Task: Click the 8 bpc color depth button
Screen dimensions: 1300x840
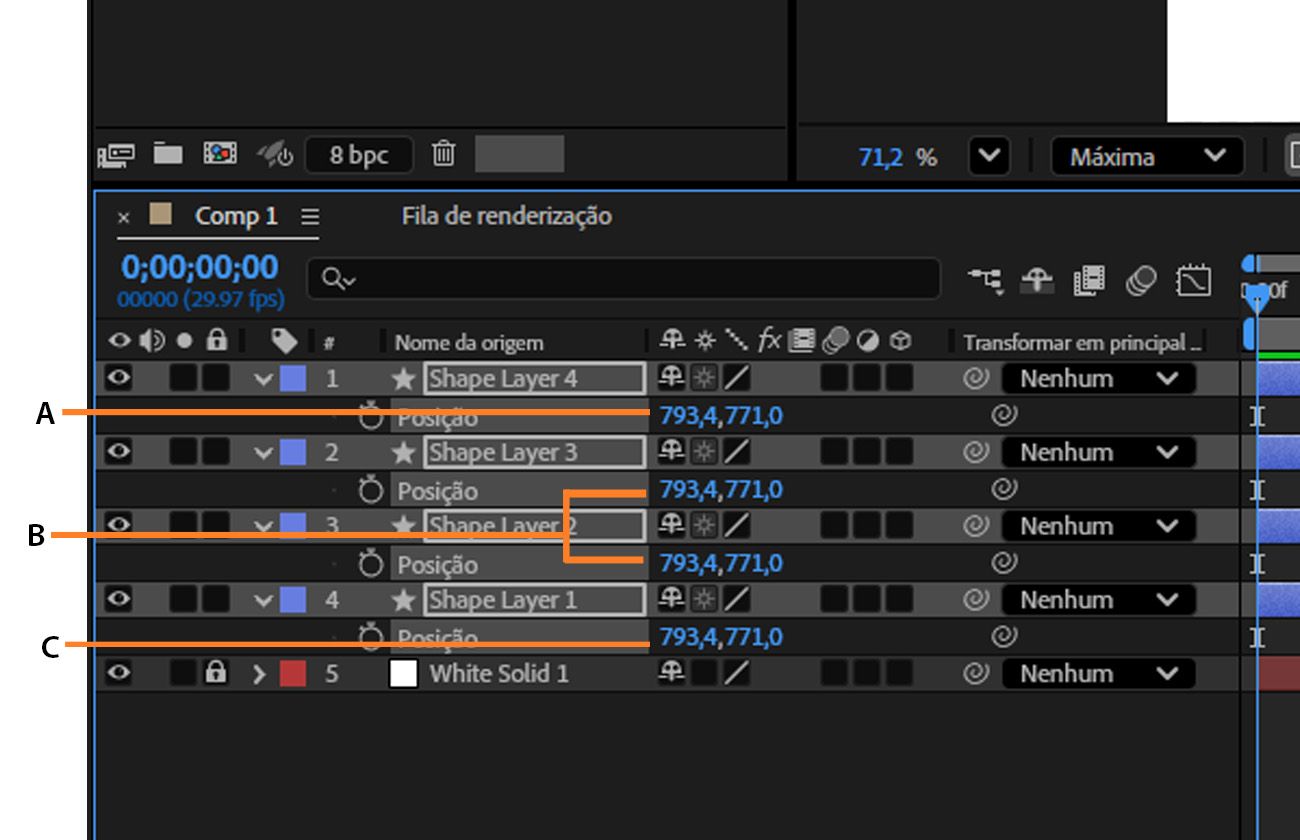Action: pyautogui.click(x=359, y=156)
